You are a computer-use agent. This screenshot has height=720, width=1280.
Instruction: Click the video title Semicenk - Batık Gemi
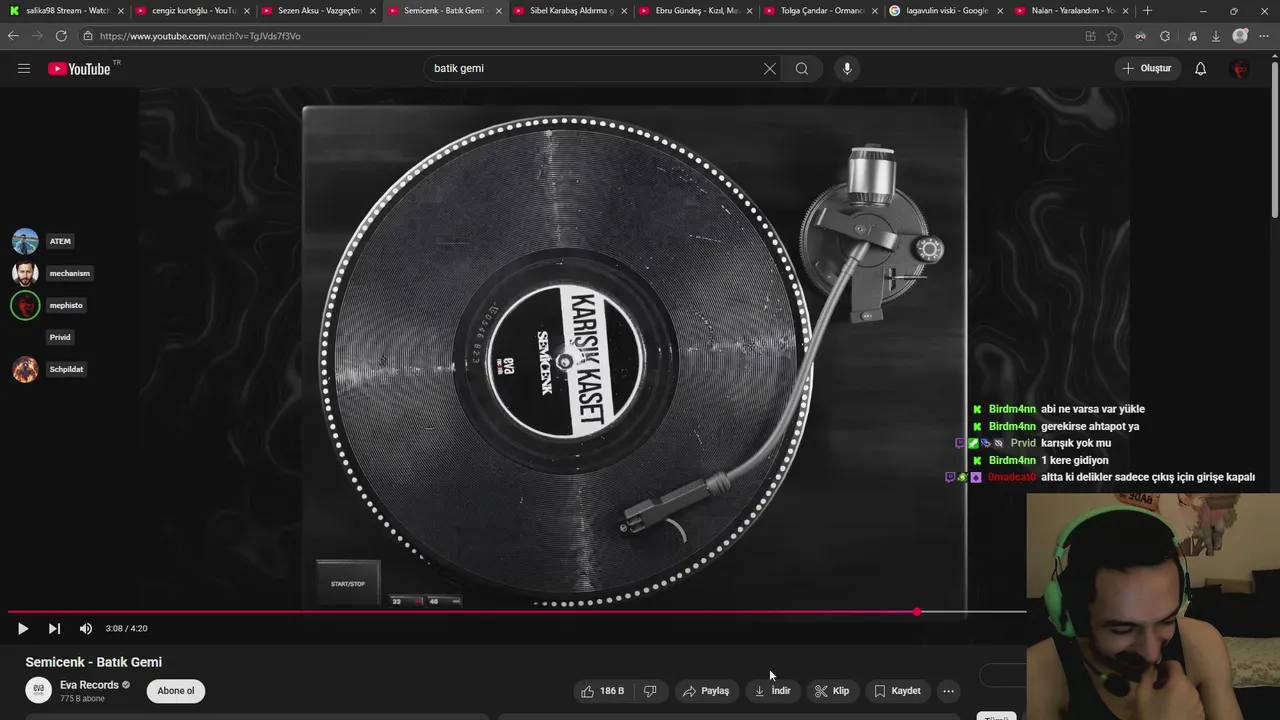tap(94, 662)
